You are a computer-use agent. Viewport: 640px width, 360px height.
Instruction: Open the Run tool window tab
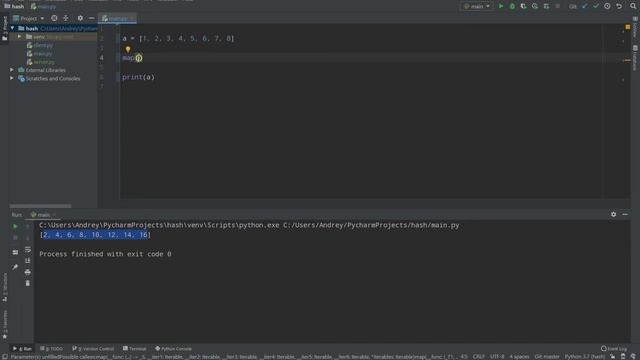(x=22, y=349)
